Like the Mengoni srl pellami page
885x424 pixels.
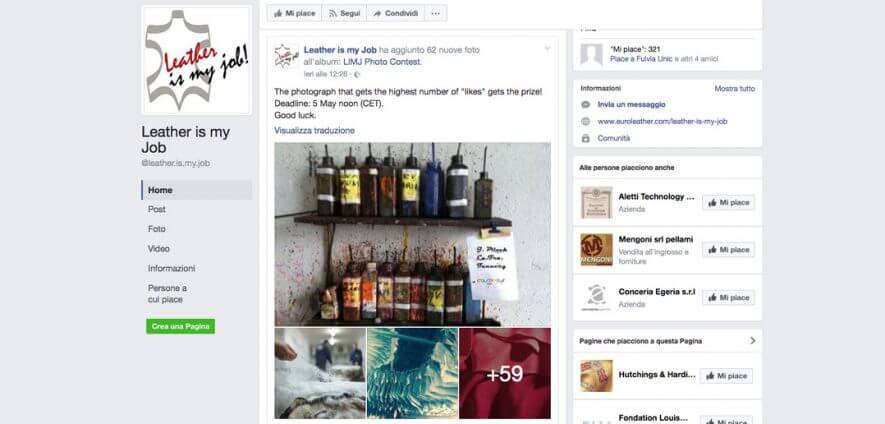pos(728,250)
